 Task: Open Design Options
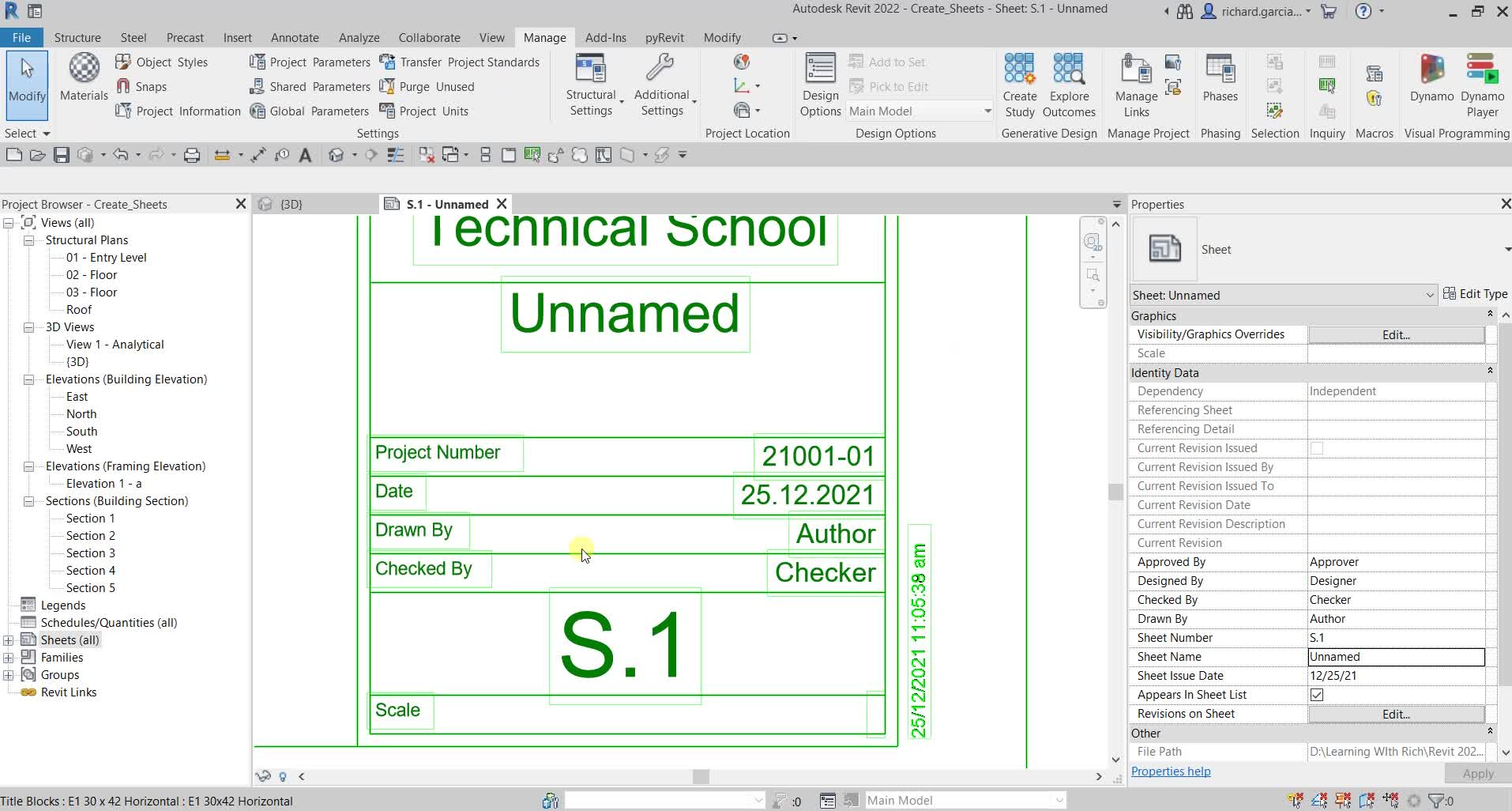click(x=820, y=85)
